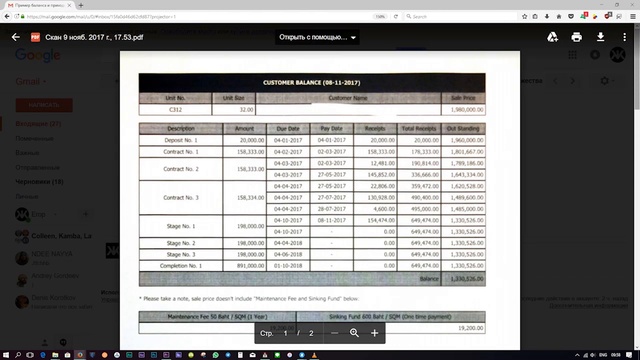
Task: Go to the browser home page
Action: pos(559,16)
